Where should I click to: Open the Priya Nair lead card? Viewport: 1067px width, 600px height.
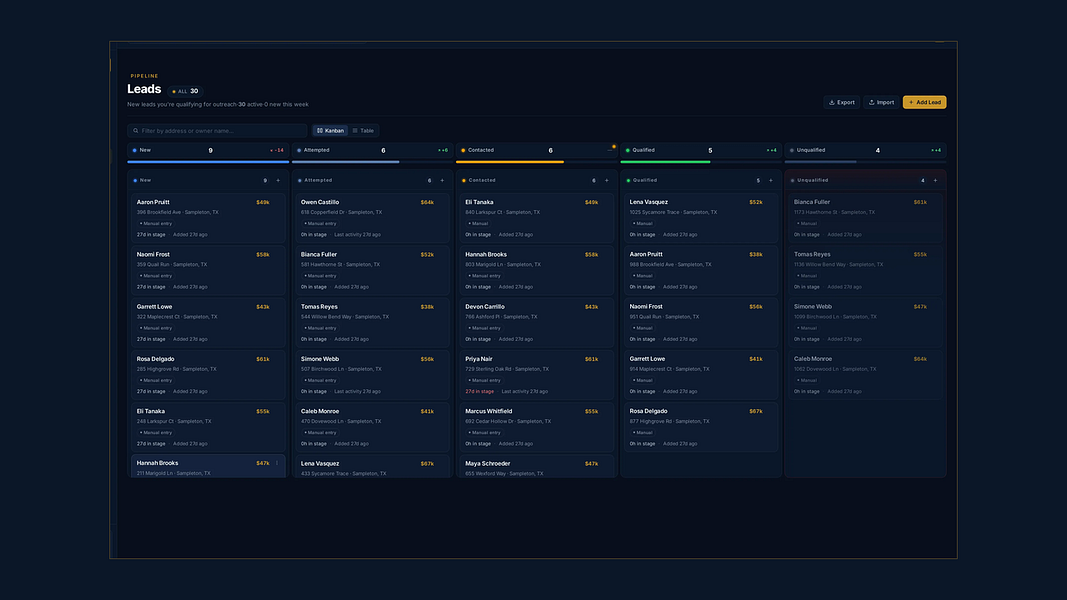coord(537,375)
